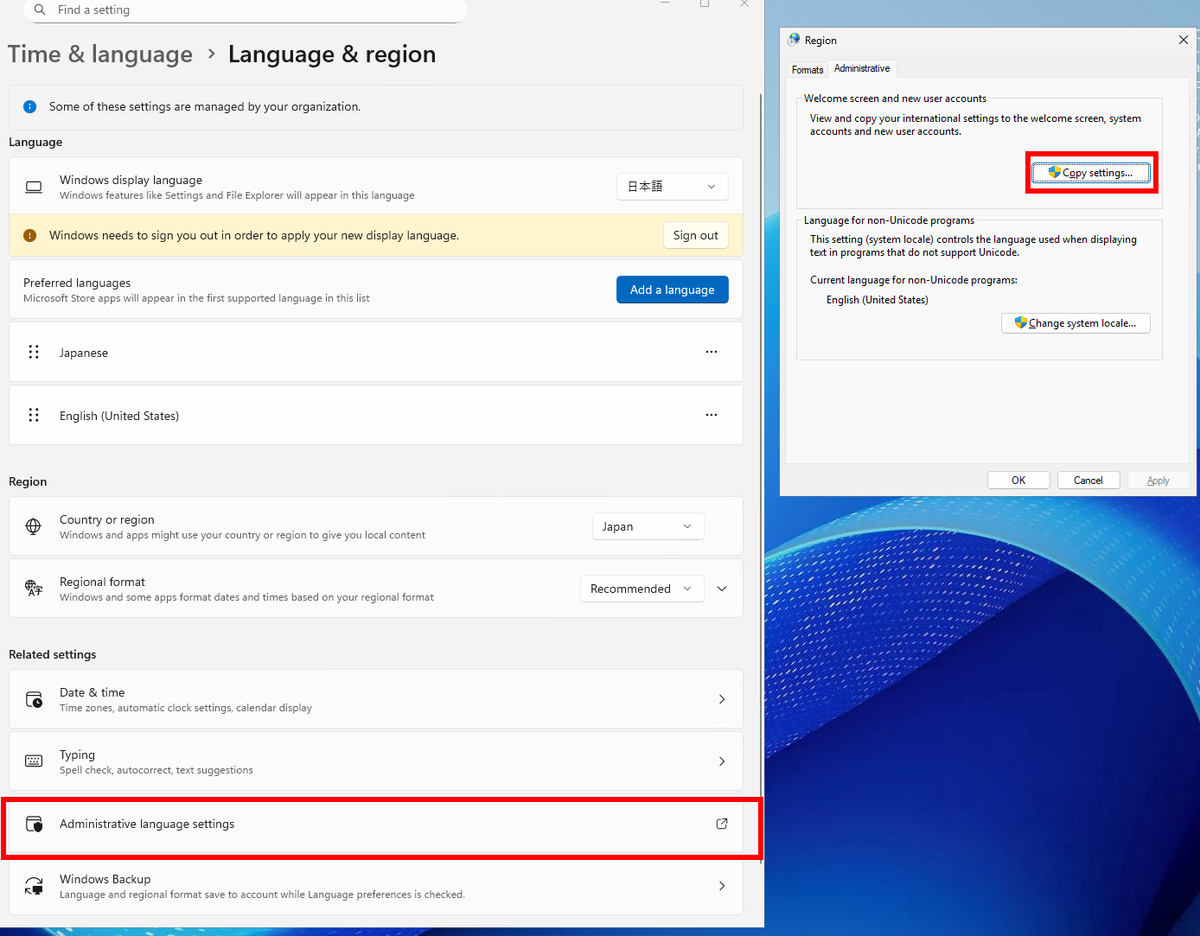This screenshot has height=936, width=1200.
Task: Click the Windows display language monitor icon
Action: point(34,187)
